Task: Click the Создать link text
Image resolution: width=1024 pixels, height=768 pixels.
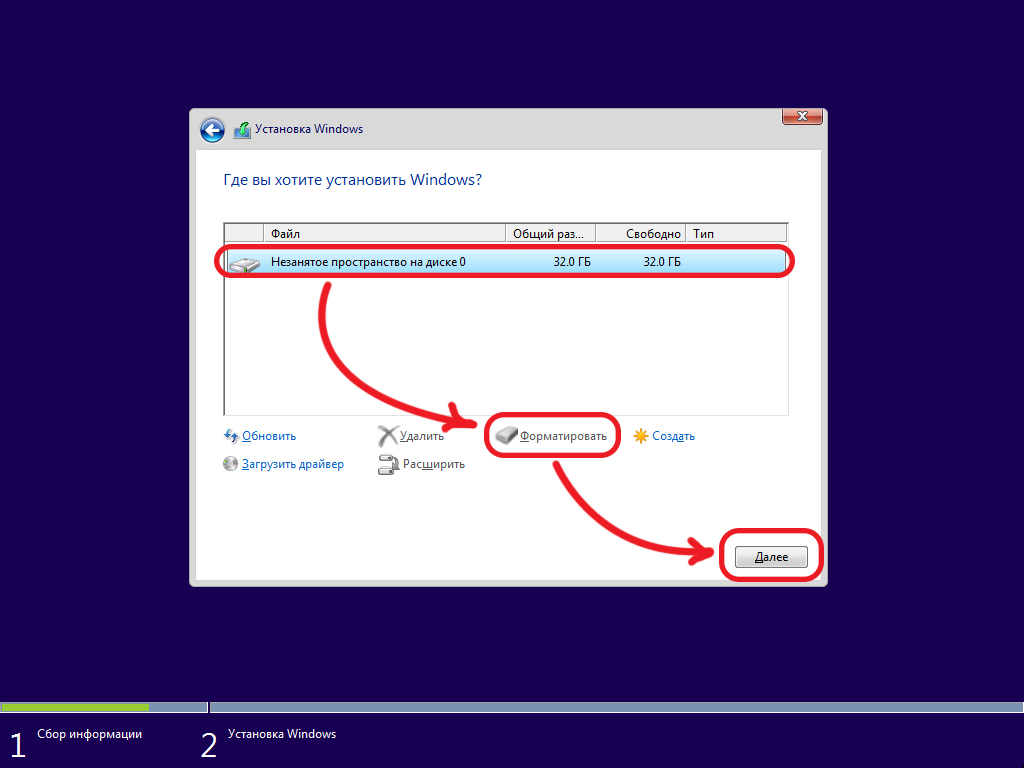Action: (673, 436)
